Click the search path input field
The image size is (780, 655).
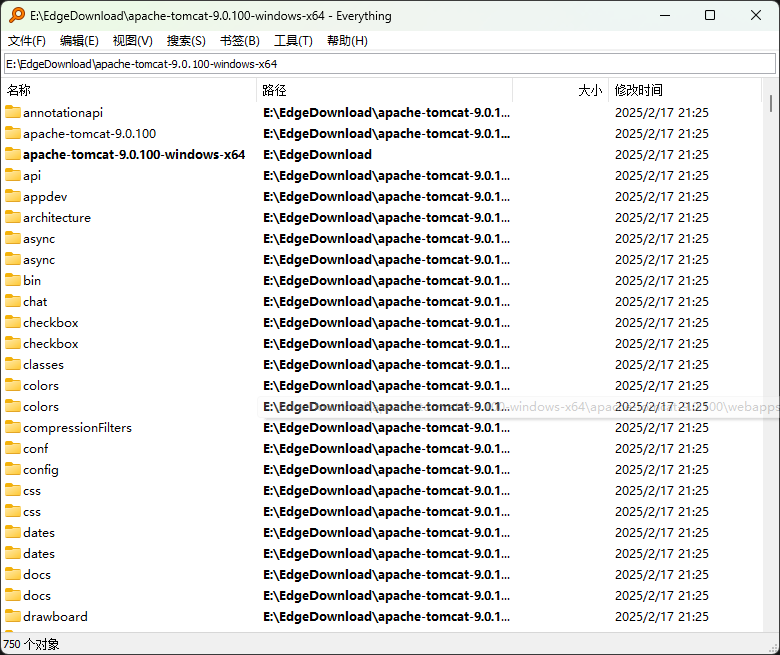pos(389,64)
